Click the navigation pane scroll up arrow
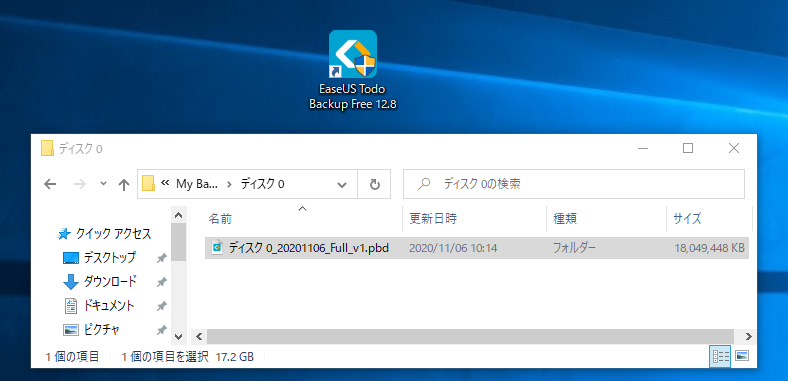The height and width of the screenshot is (381, 788). (x=178, y=215)
